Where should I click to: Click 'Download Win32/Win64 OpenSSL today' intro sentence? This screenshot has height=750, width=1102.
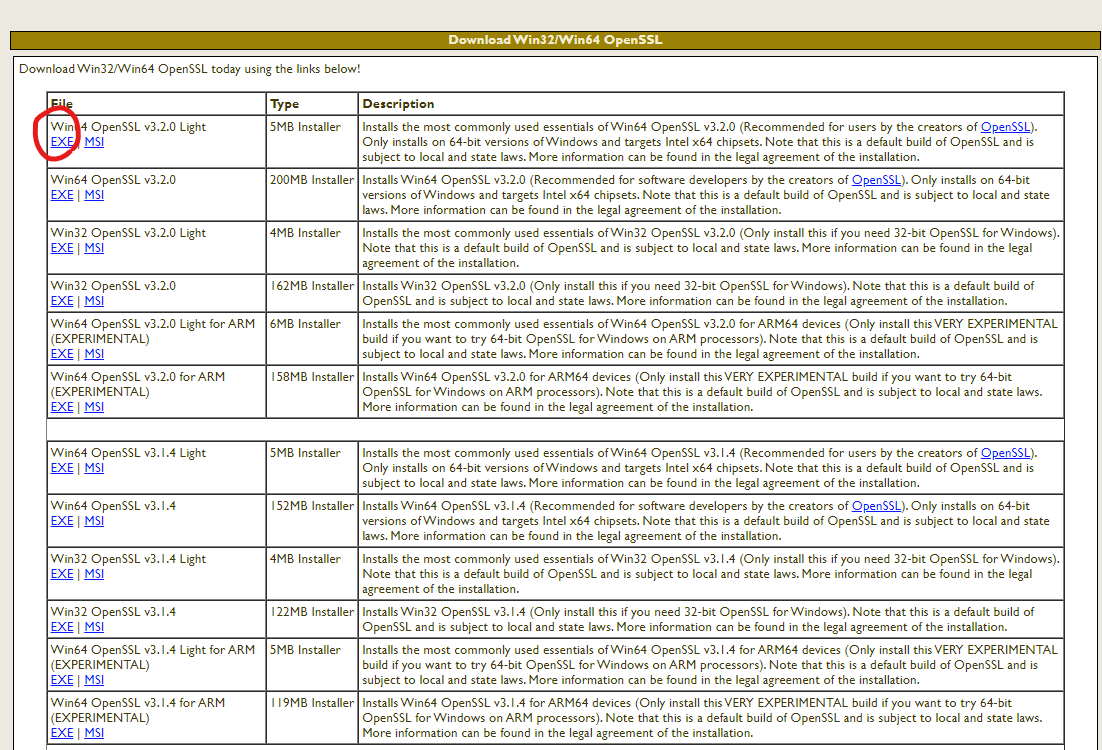coord(190,69)
